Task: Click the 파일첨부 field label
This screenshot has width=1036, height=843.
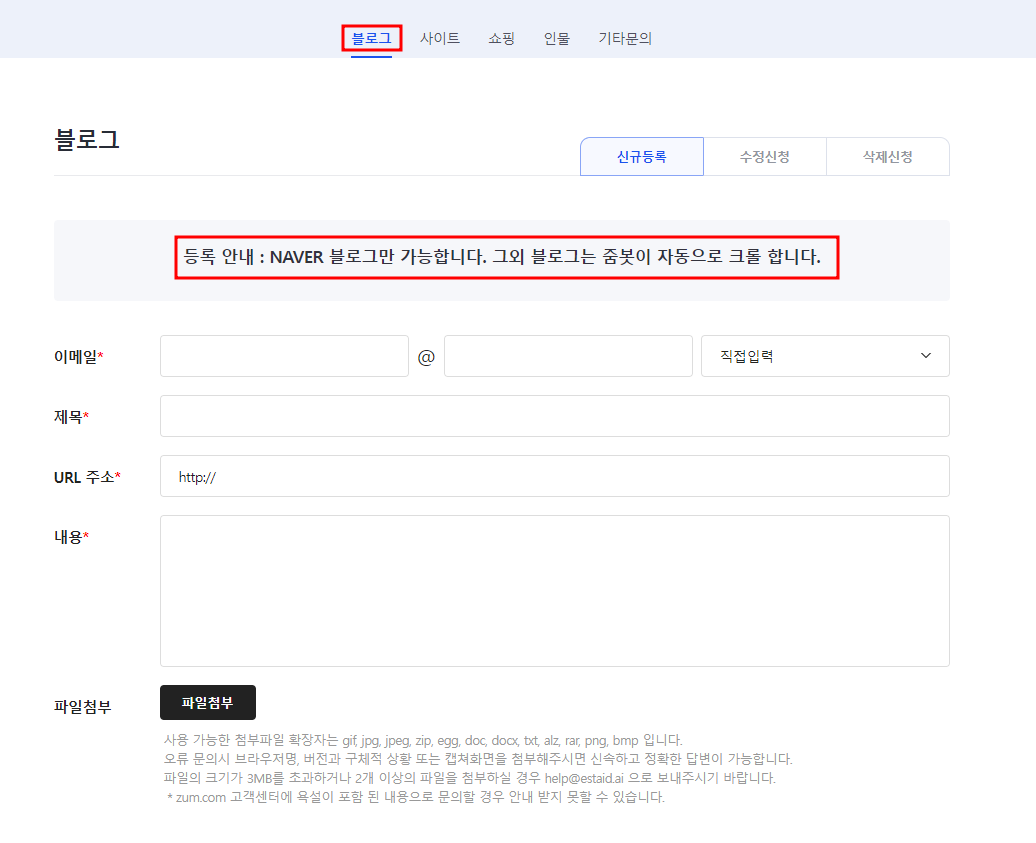Action: 83,707
